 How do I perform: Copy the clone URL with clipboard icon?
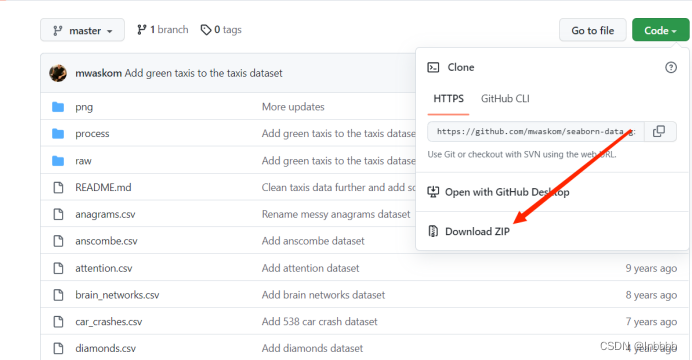coord(659,131)
